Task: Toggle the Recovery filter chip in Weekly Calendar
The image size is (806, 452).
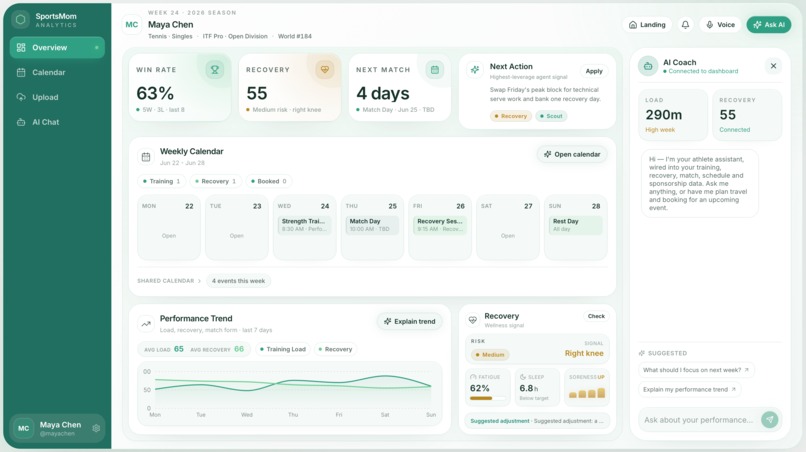Action: tap(215, 181)
